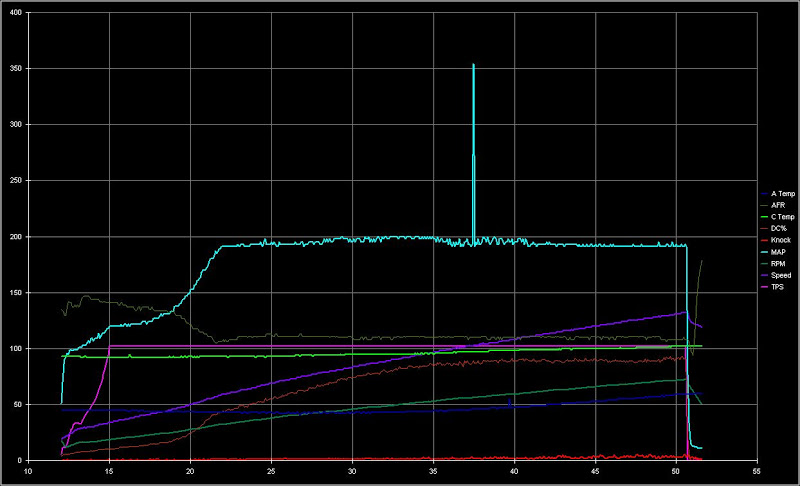Image resolution: width=800 pixels, height=486 pixels.
Task: Click the 100 label on the vertical axis
Action: tap(16, 348)
